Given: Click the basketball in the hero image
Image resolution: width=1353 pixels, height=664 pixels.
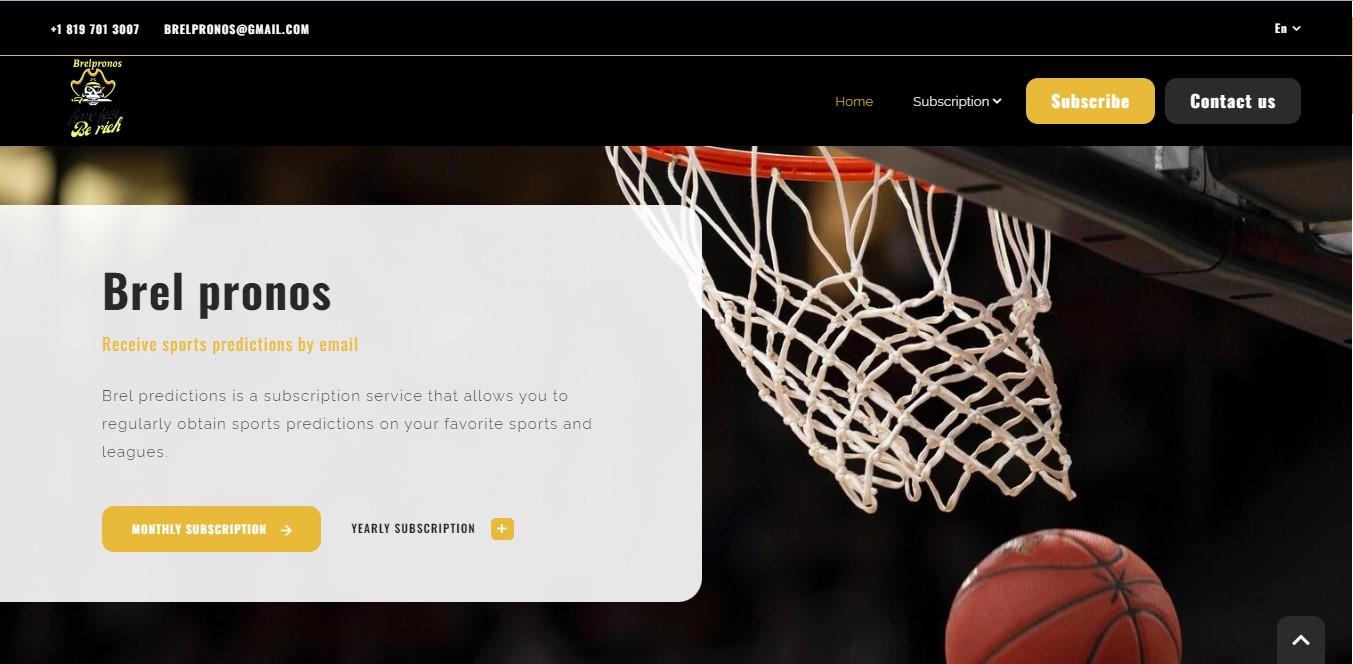Looking at the screenshot, I should [1063, 597].
